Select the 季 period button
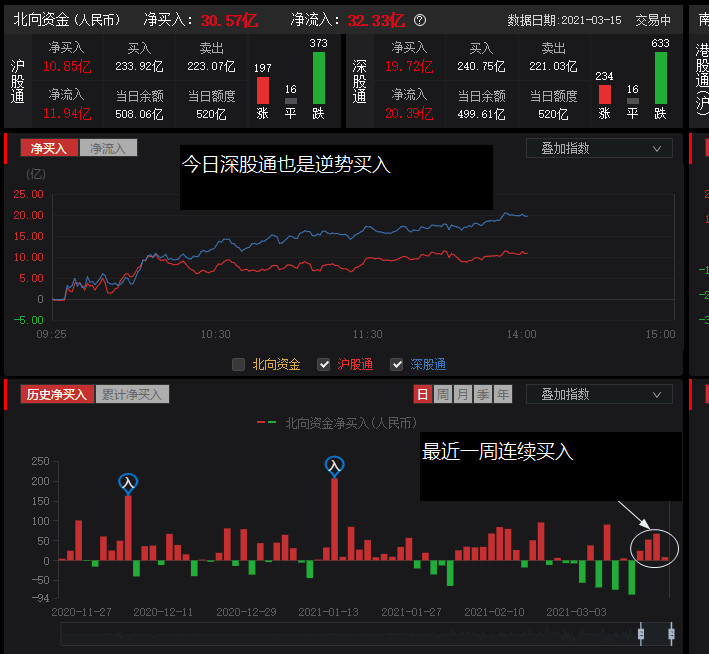This screenshot has height=654, width=709. 483,394
